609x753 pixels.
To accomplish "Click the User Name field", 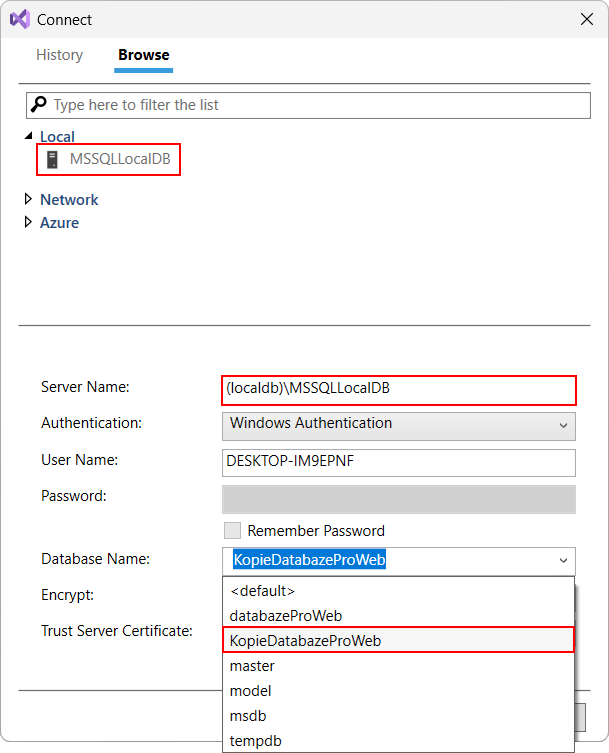I will 399,462.
